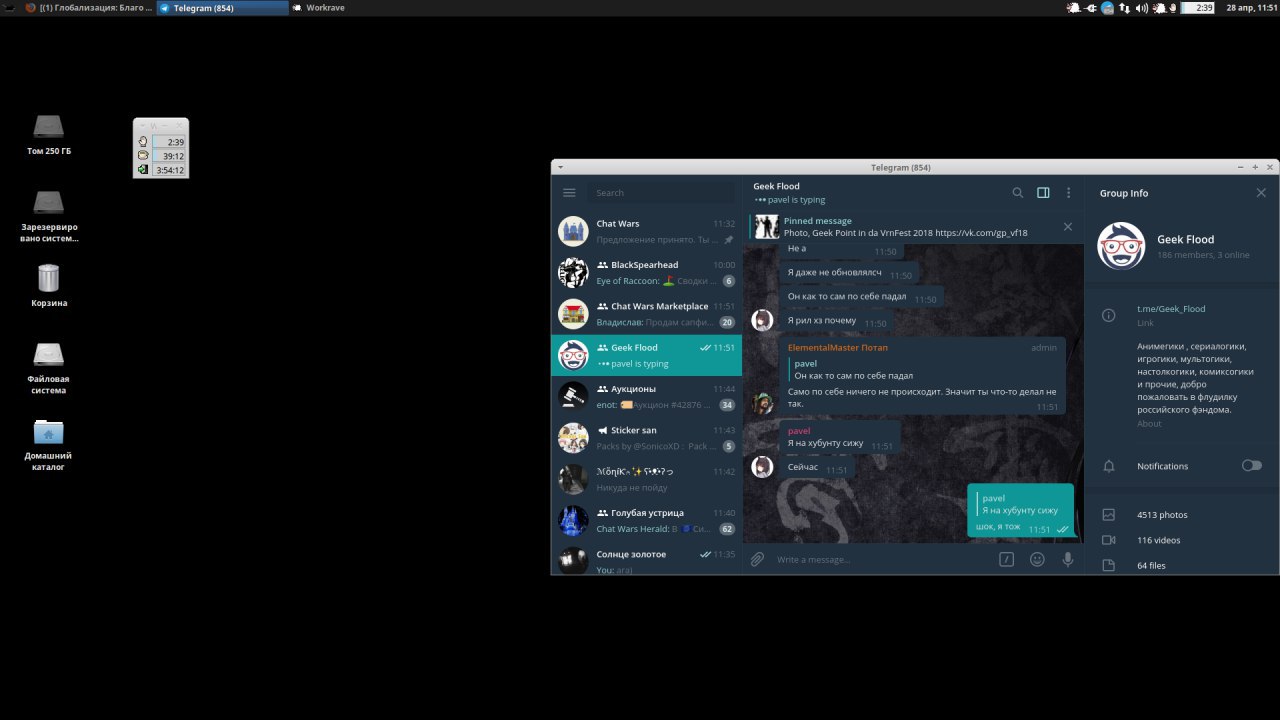Toggle Notifications switch for Geek Flood
The height and width of the screenshot is (720, 1280).
[1251, 466]
